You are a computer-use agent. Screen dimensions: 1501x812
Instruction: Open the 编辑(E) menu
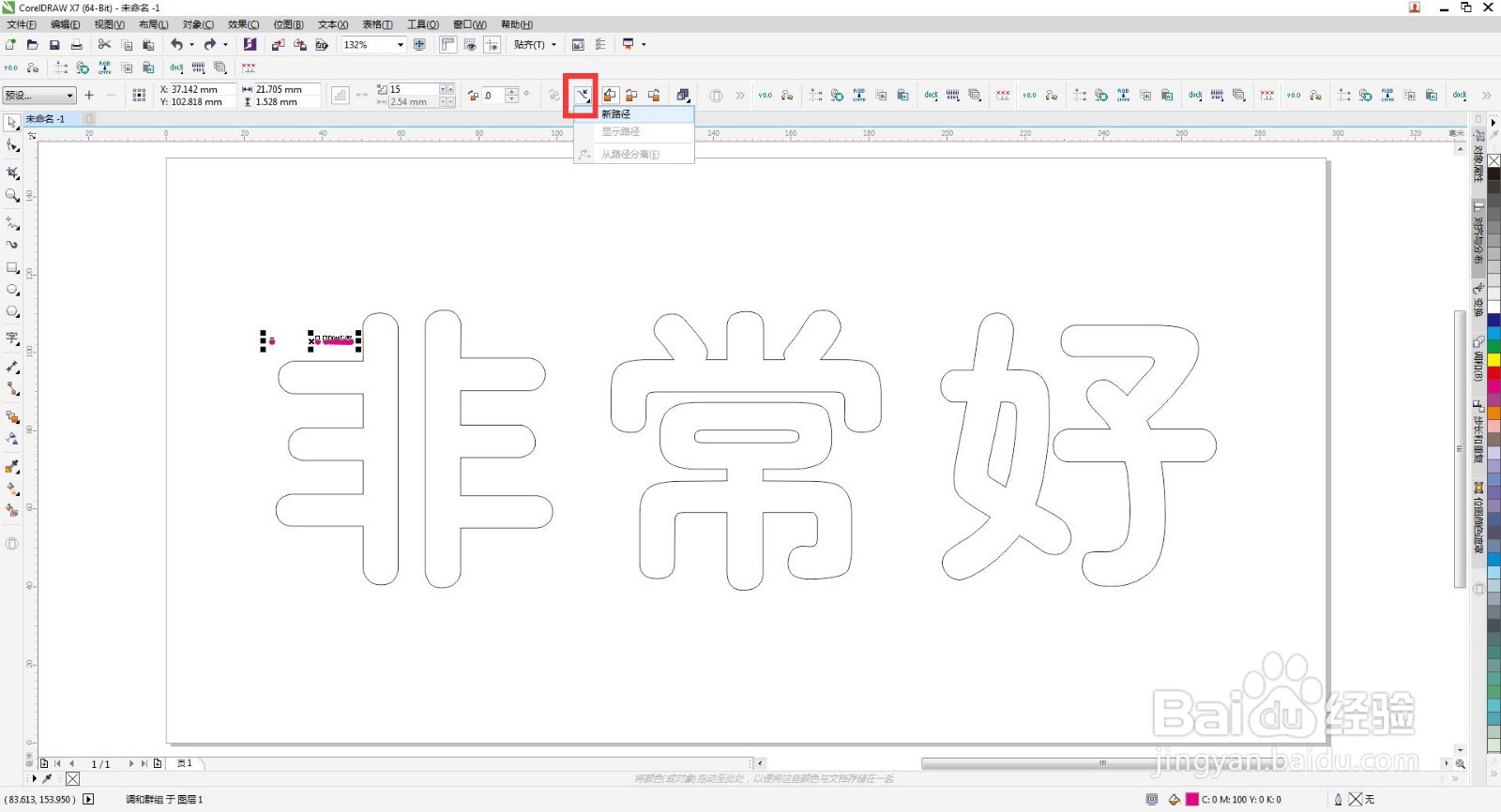tap(65, 24)
